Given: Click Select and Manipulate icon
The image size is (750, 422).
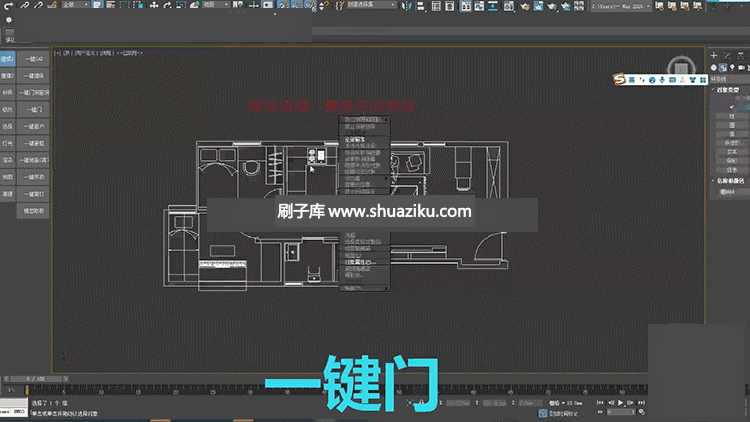Looking at the screenshot, I should 254,5.
